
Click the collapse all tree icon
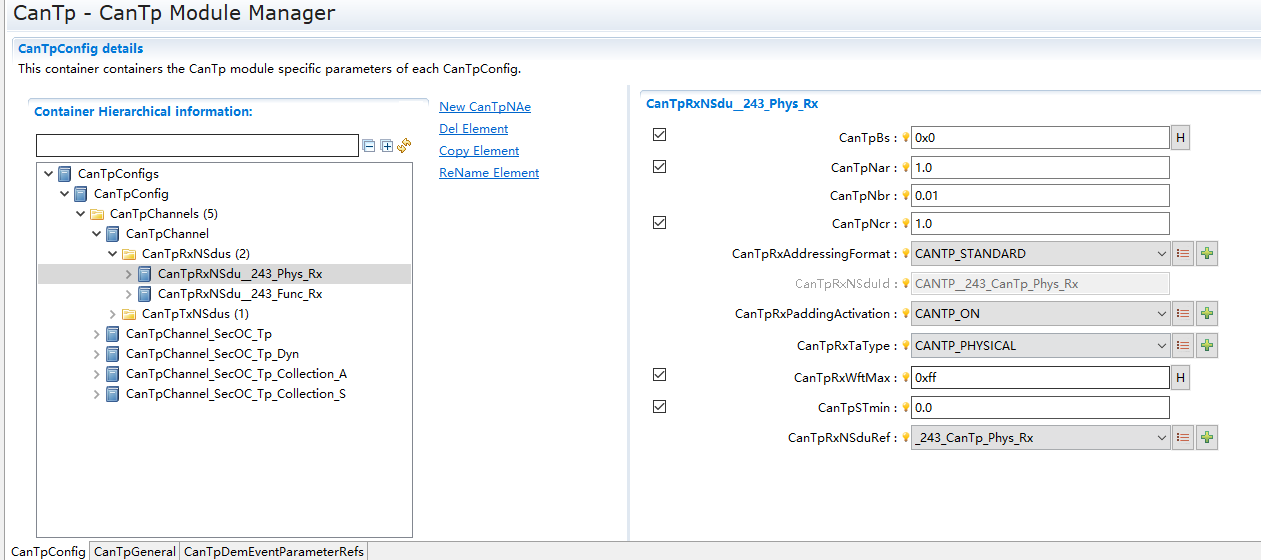(x=369, y=146)
